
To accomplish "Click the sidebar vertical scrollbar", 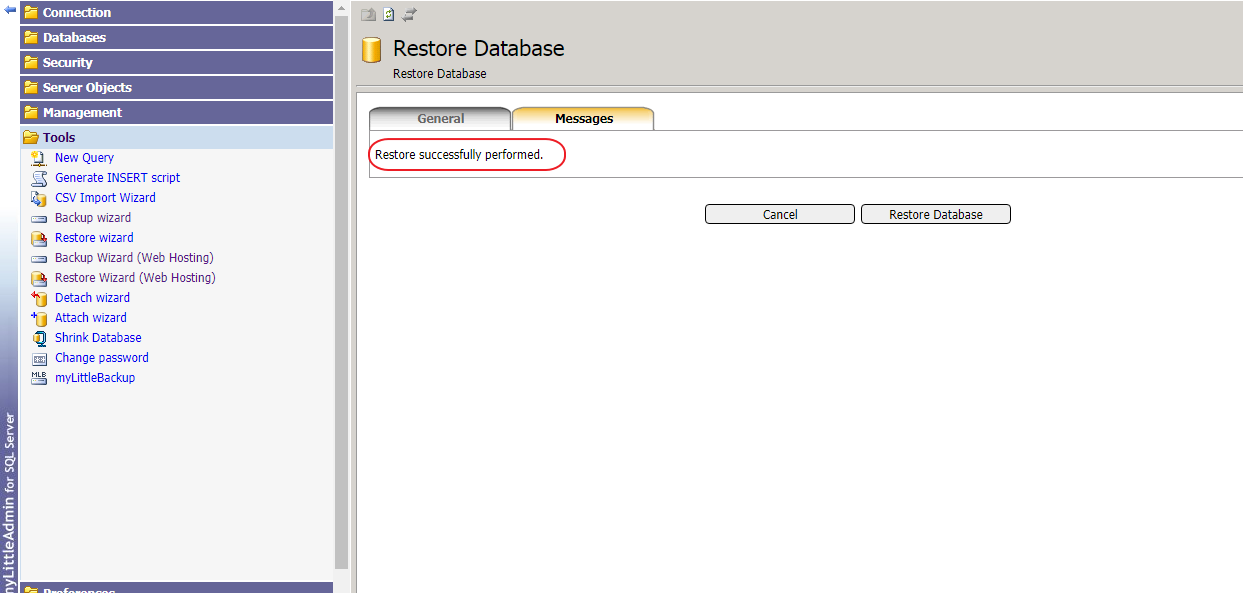I will 341,300.
